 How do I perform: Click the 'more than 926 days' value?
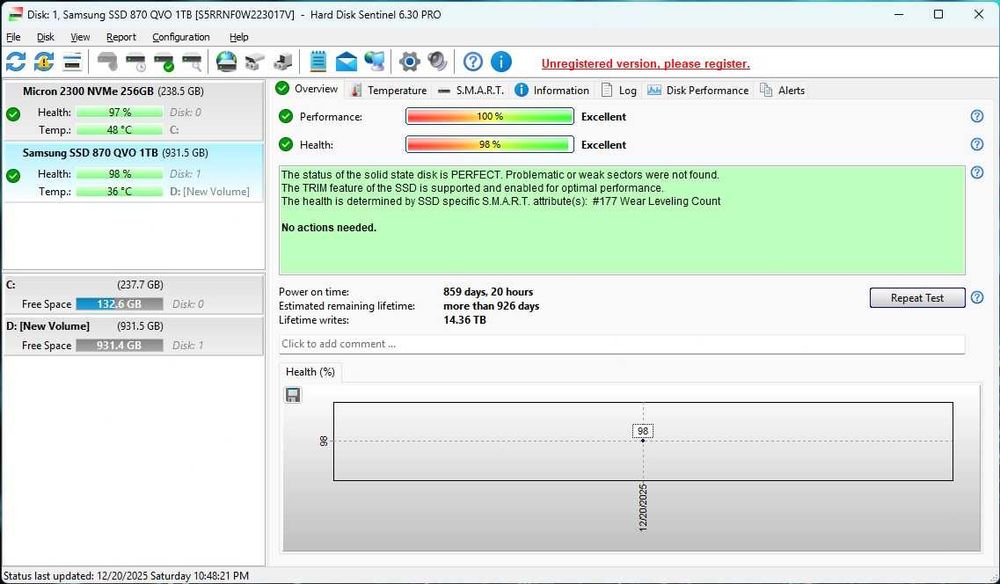tap(491, 306)
